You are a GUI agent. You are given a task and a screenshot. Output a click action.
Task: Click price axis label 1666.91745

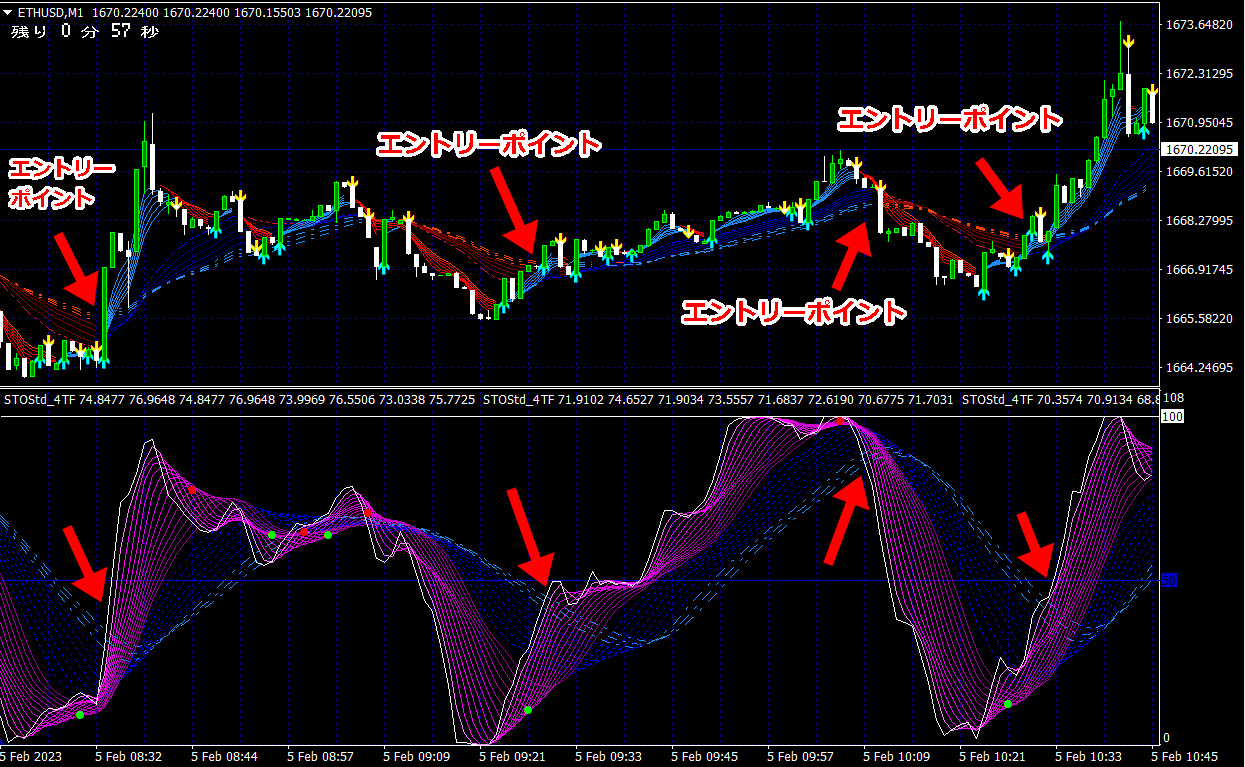coord(1199,270)
